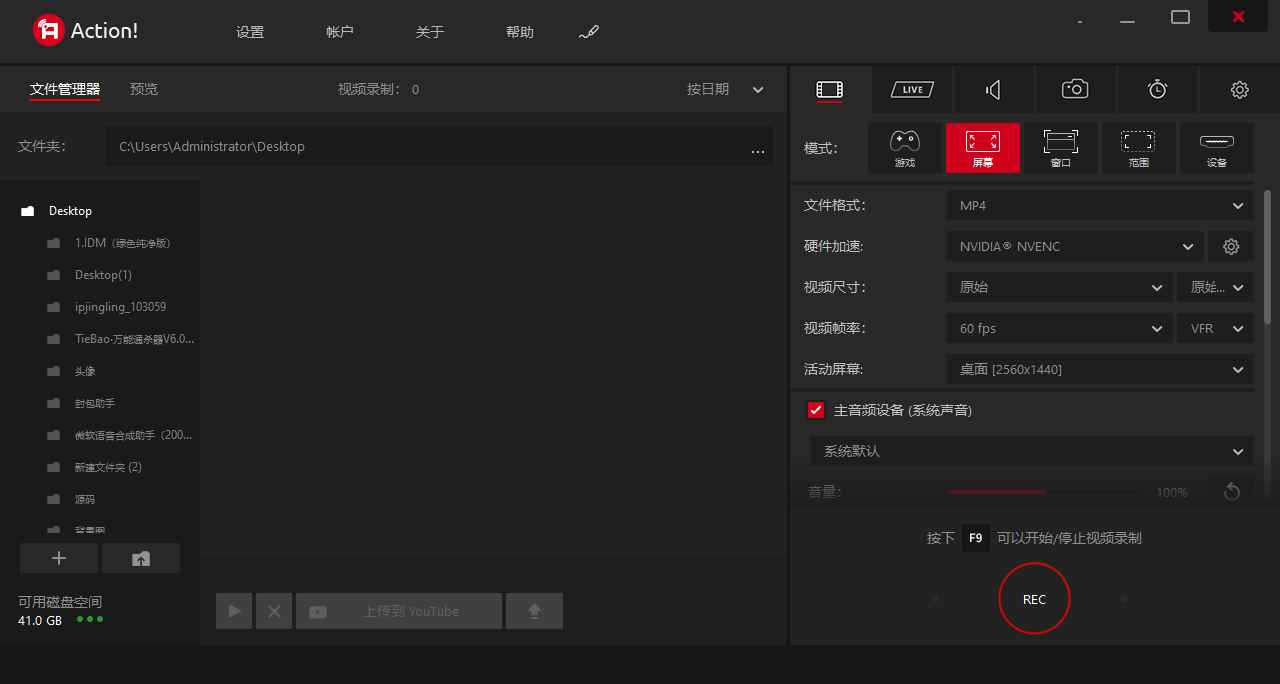Open the NVENC hardware acceleration settings gear
This screenshot has height=684, width=1280.
click(x=1231, y=246)
